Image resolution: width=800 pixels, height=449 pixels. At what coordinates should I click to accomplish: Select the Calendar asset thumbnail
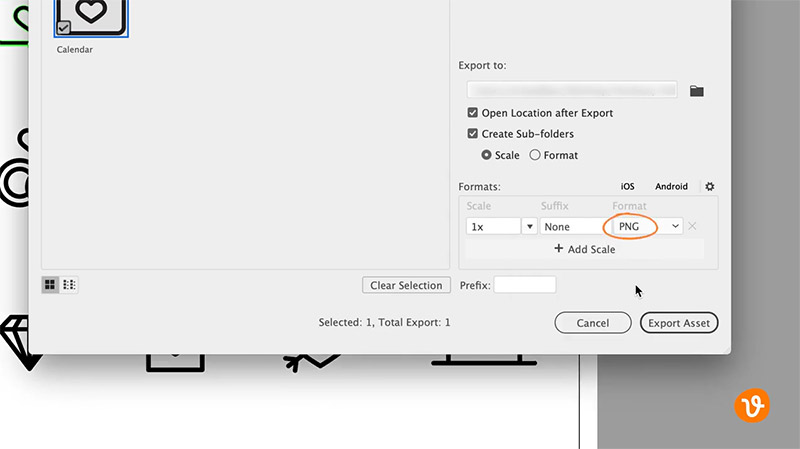coord(91,18)
